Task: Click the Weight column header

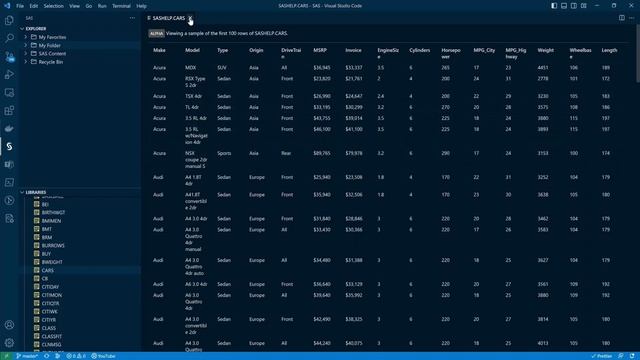Action: (546, 50)
